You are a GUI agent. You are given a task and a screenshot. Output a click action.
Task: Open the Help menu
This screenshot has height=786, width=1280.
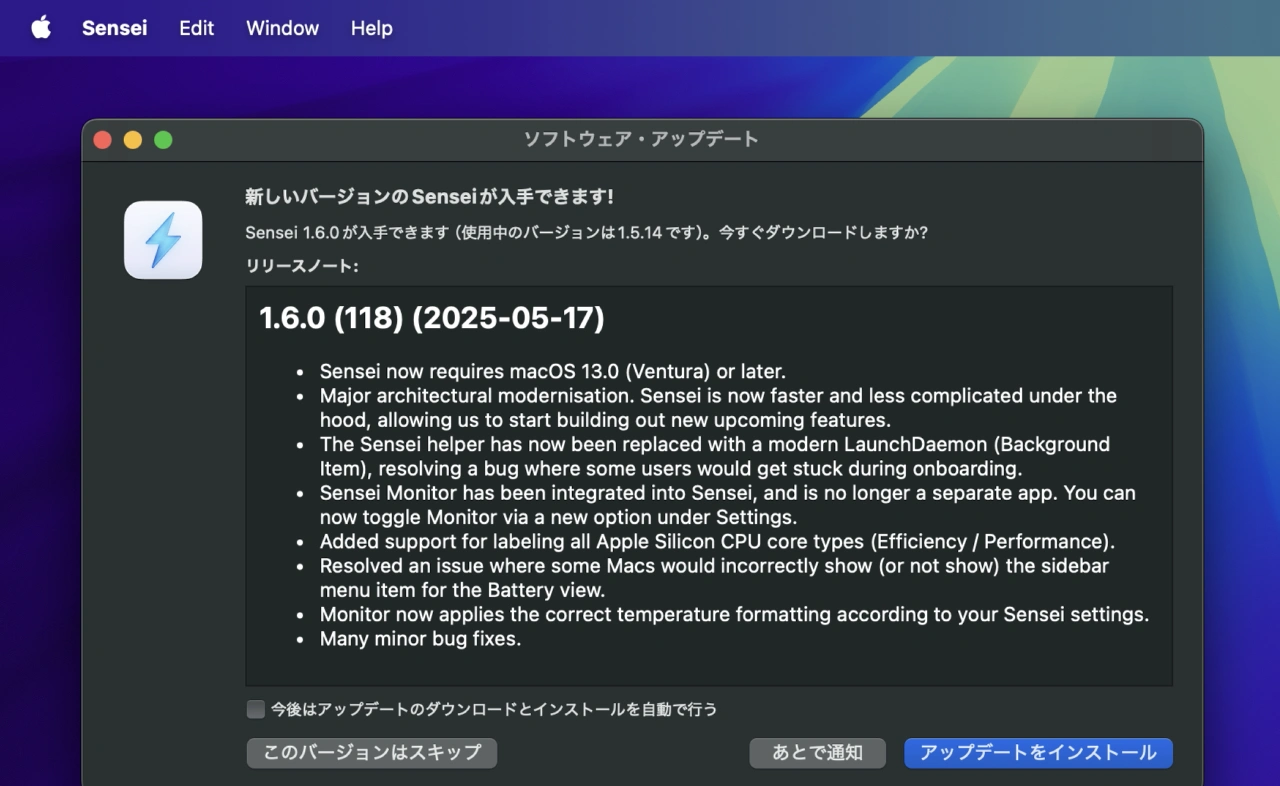[371, 28]
